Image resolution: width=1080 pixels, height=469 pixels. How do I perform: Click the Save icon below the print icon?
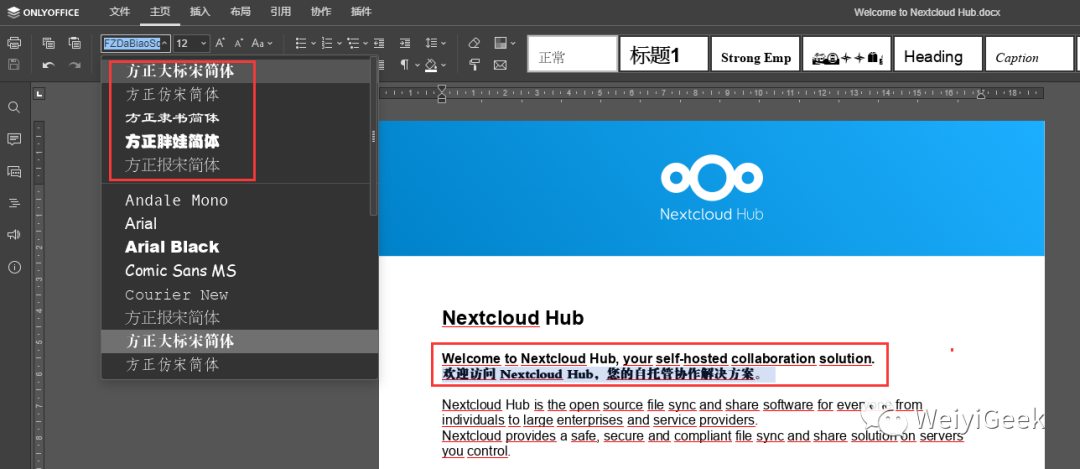pos(14,65)
